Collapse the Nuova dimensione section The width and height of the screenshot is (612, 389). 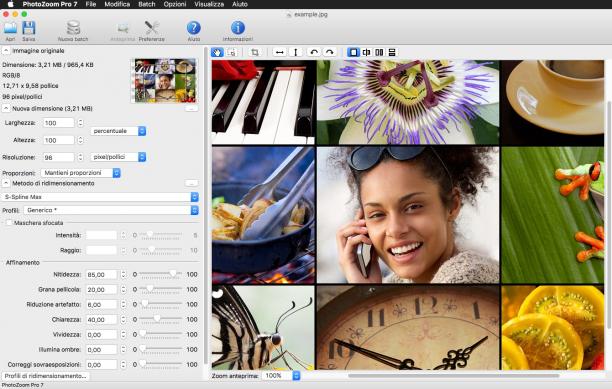tap(6, 108)
